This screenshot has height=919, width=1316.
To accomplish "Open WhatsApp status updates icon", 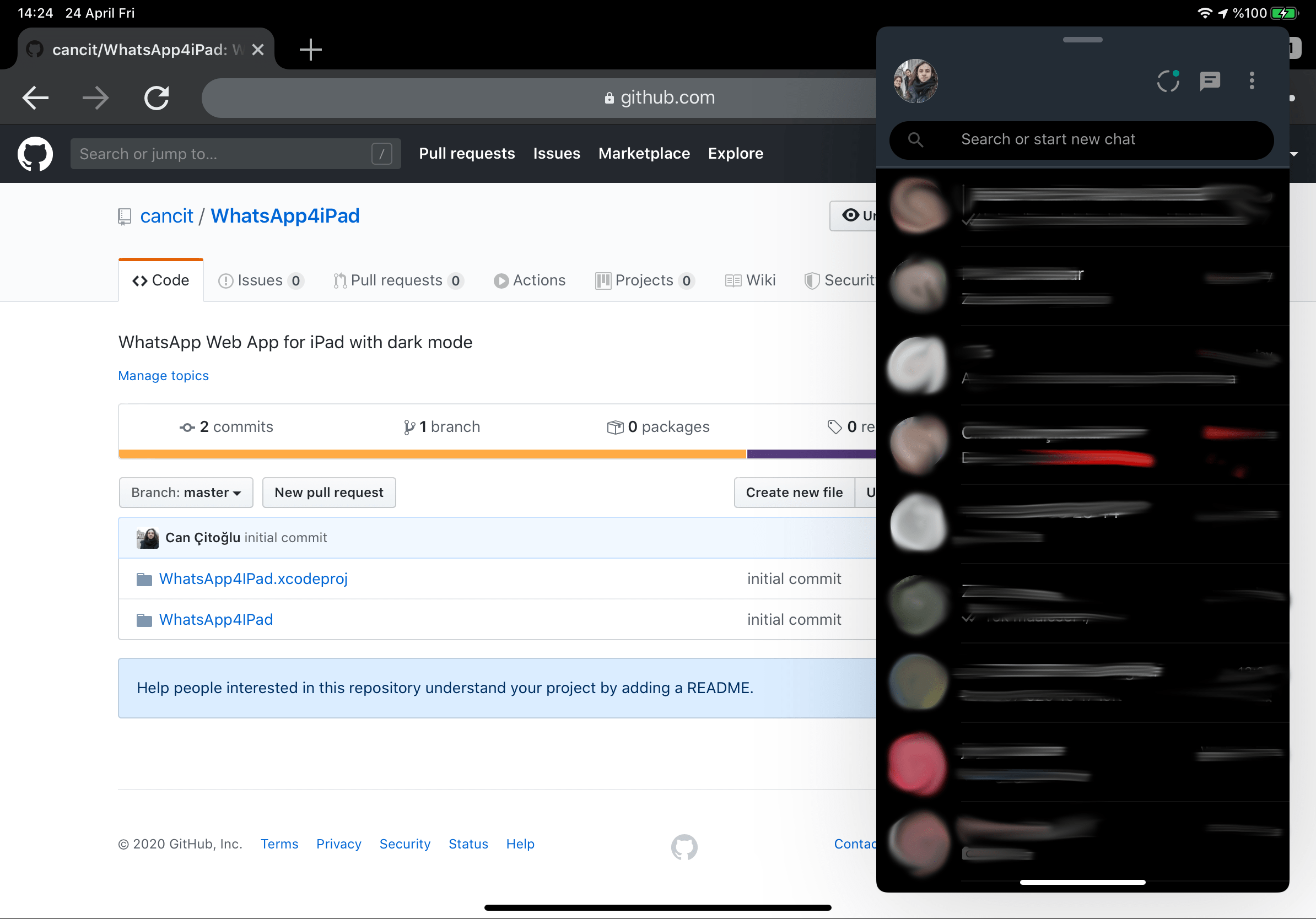I will click(1167, 81).
